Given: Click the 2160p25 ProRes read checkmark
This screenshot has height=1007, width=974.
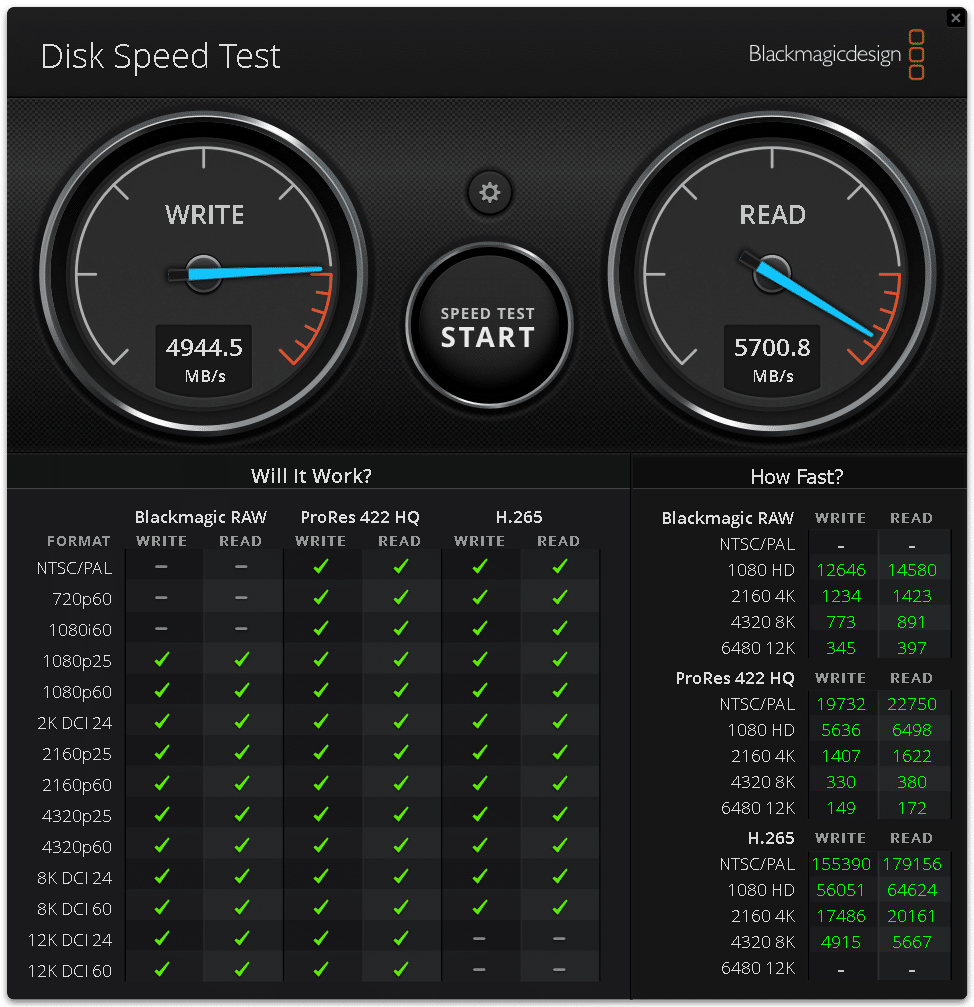Looking at the screenshot, I should tap(401, 752).
